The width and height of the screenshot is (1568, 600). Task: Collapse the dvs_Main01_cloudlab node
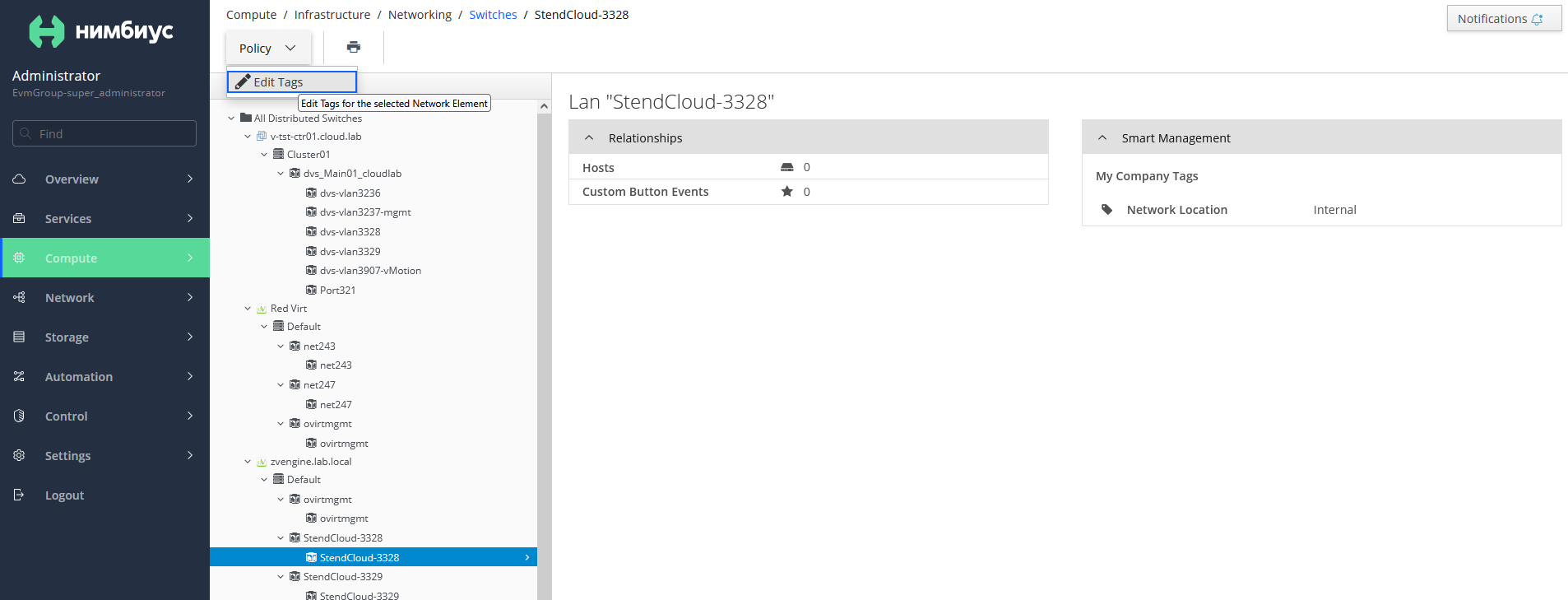click(x=281, y=174)
